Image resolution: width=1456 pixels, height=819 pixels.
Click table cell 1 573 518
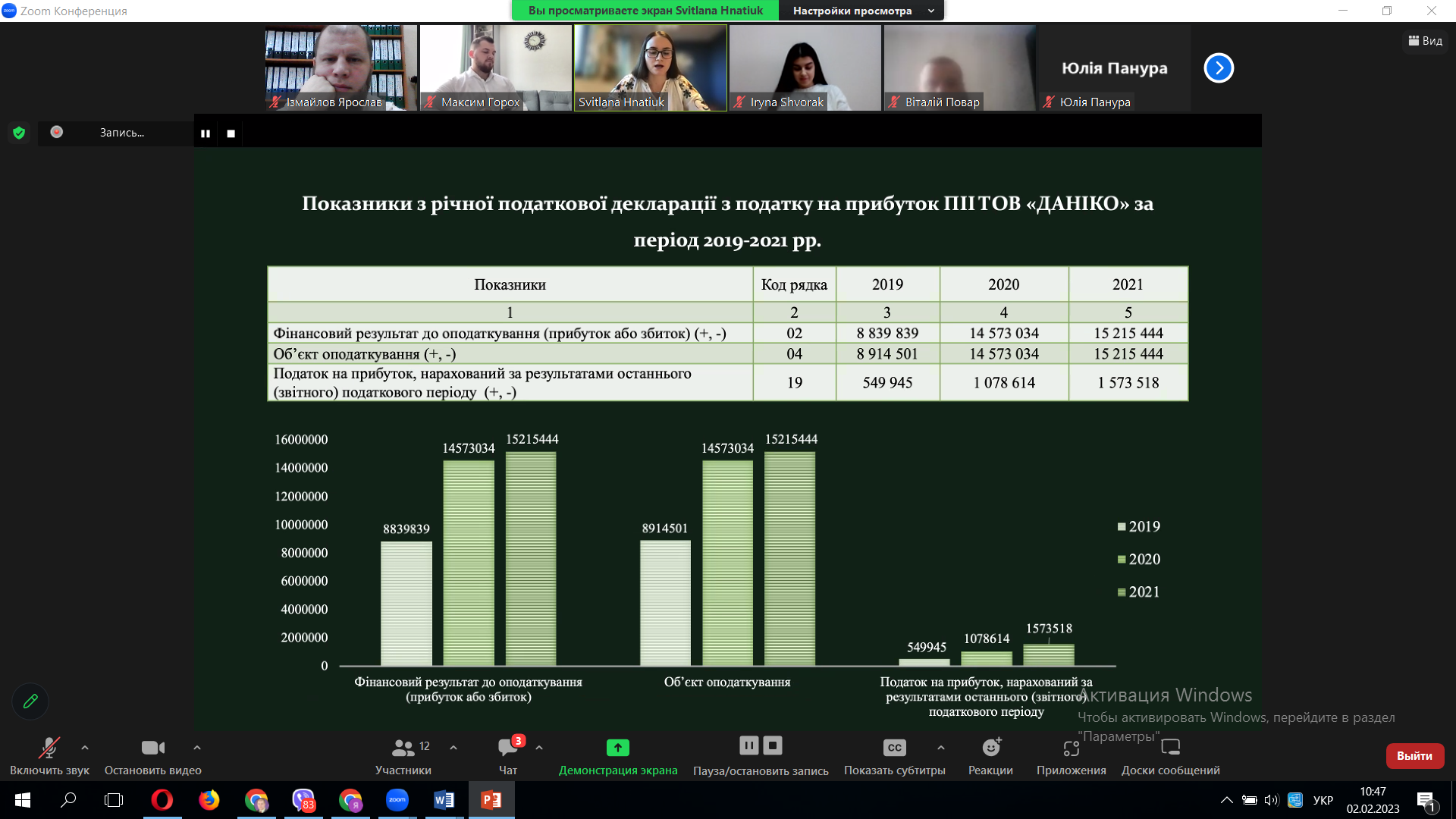[1128, 382]
